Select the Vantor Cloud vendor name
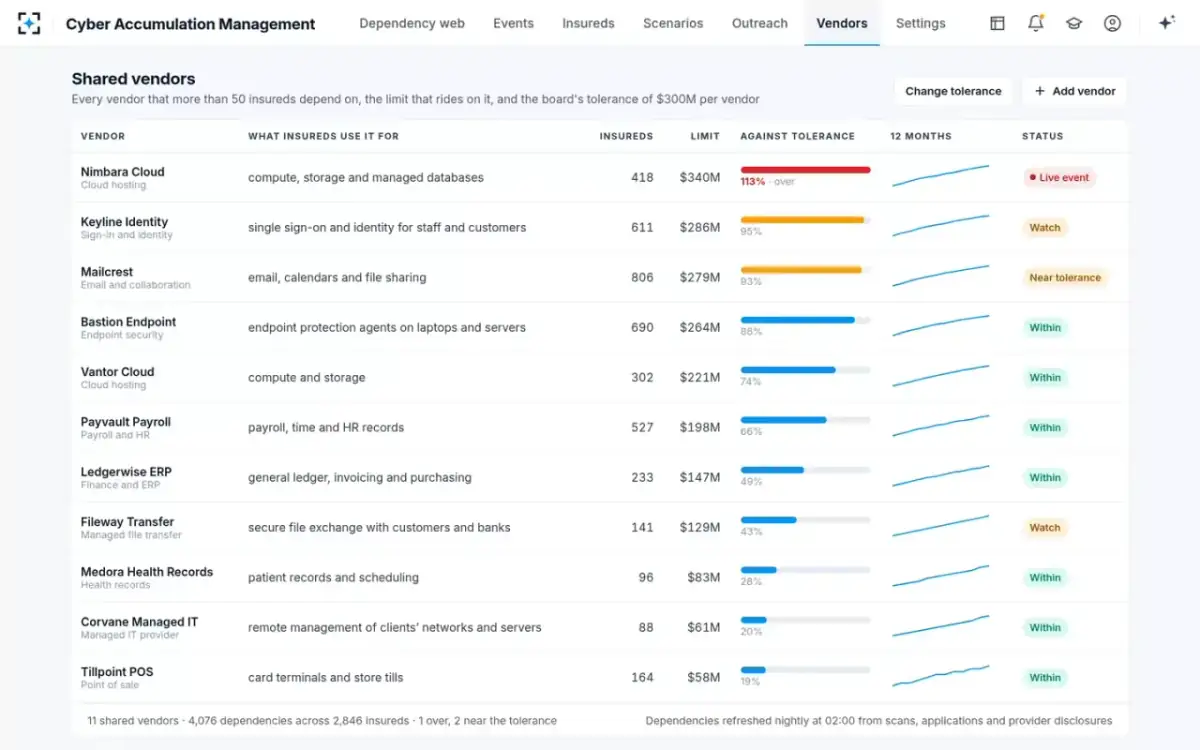The width and height of the screenshot is (1200, 750). pyautogui.click(x=117, y=372)
